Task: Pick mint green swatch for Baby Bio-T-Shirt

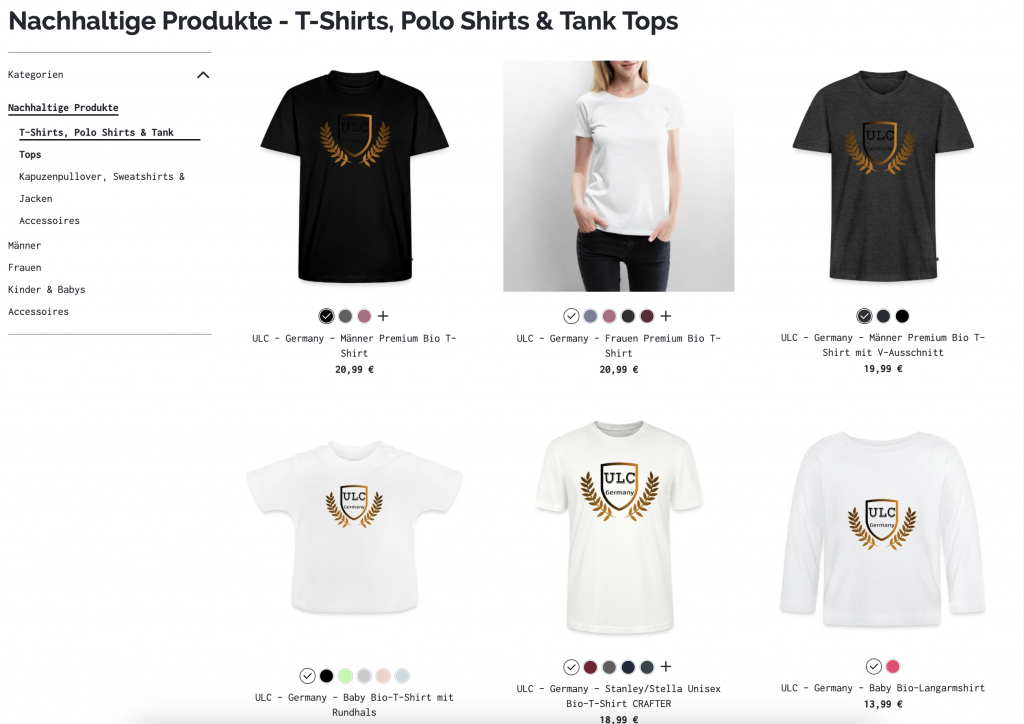Action: pos(345,676)
